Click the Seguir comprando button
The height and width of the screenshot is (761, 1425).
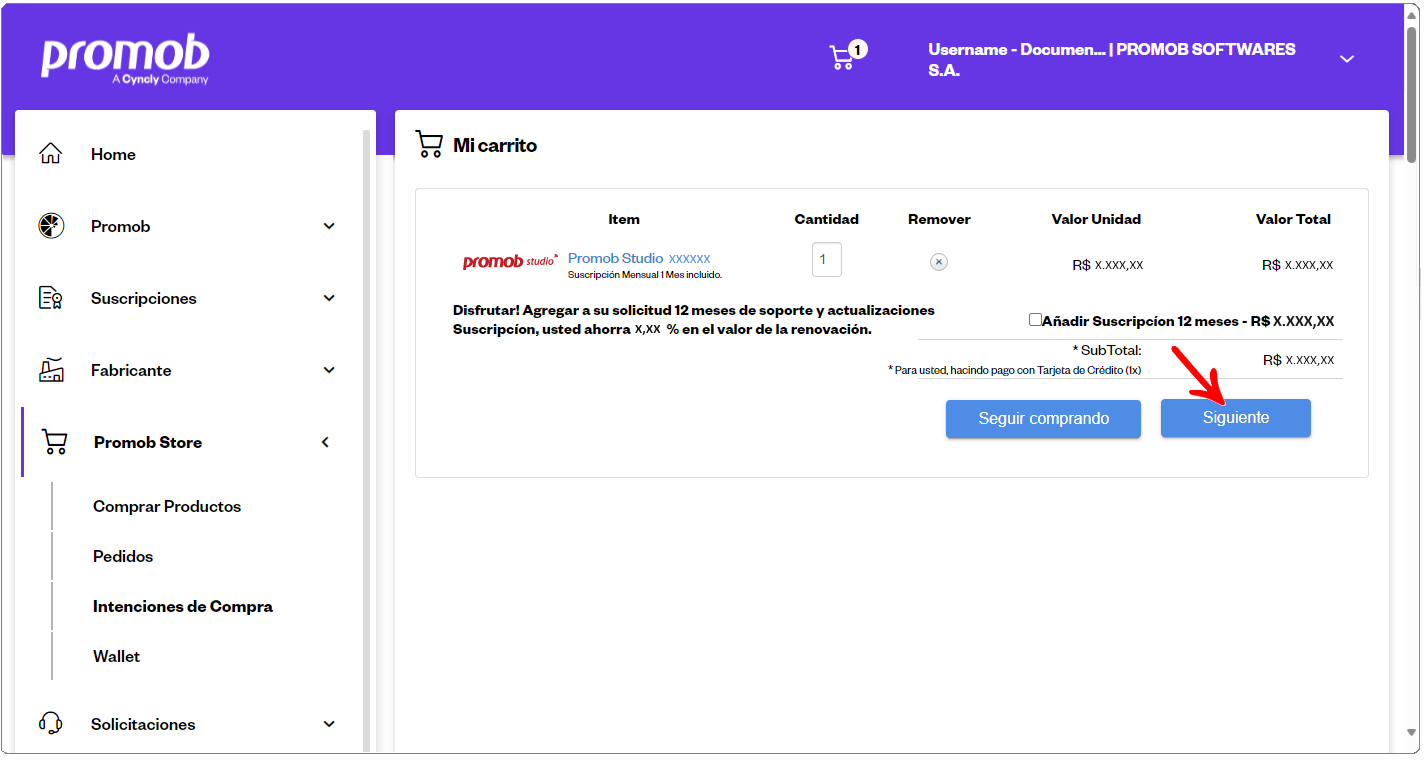click(x=1043, y=419)
